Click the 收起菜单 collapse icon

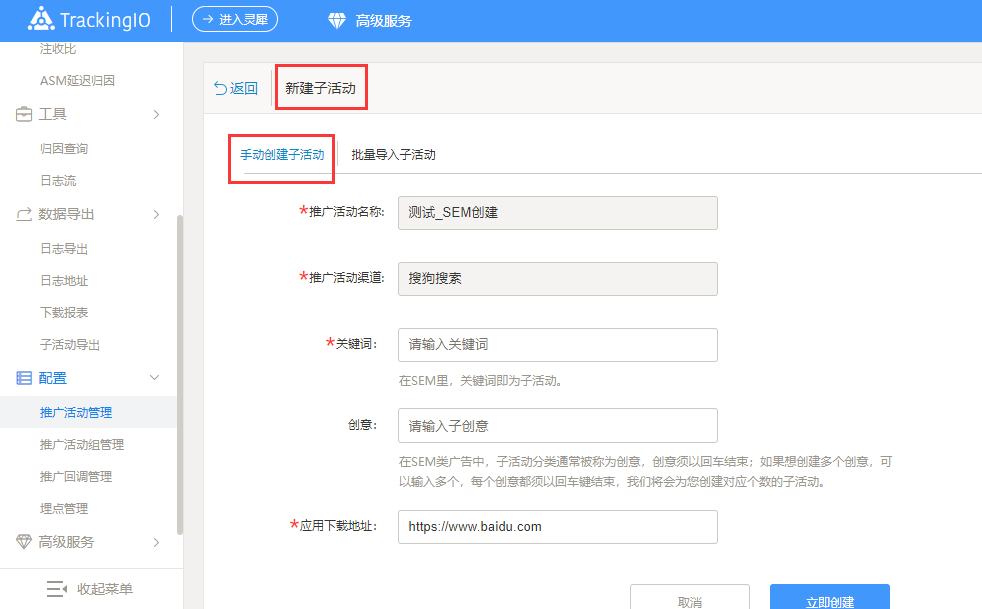pos(57,588)
